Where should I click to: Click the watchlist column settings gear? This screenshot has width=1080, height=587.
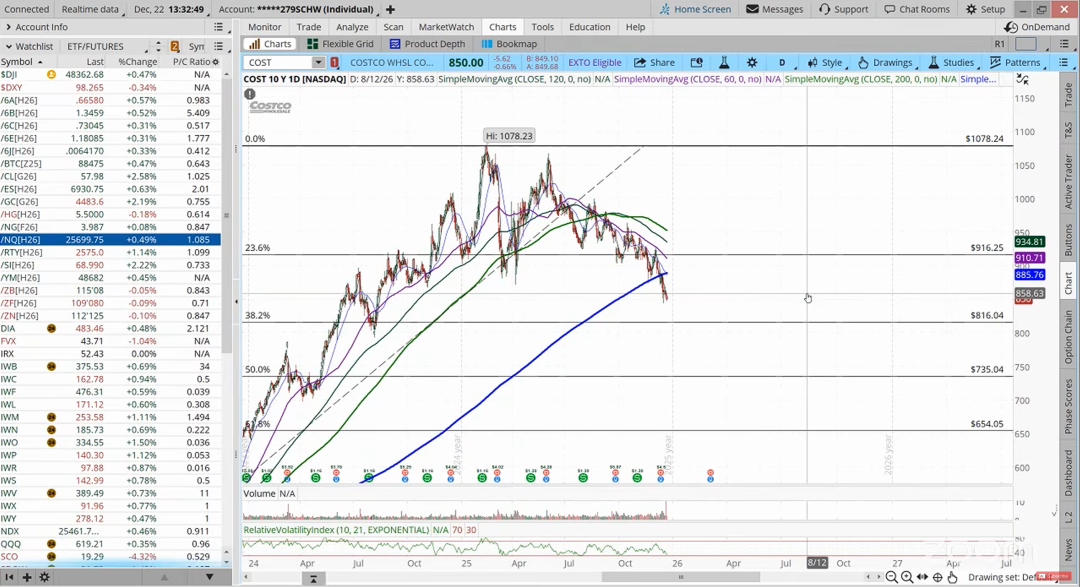click(x=216, y=61)
